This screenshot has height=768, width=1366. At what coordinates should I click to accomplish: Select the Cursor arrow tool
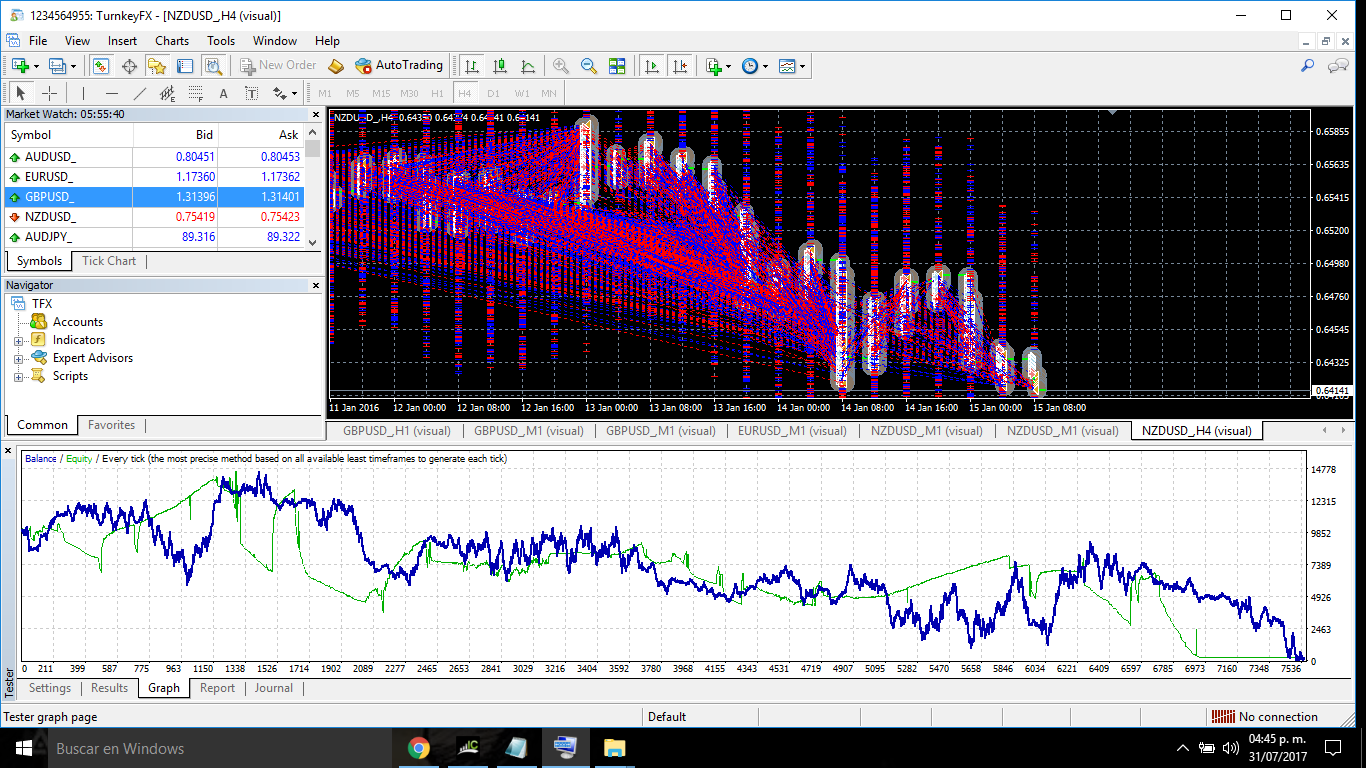[x=21, y=93]
